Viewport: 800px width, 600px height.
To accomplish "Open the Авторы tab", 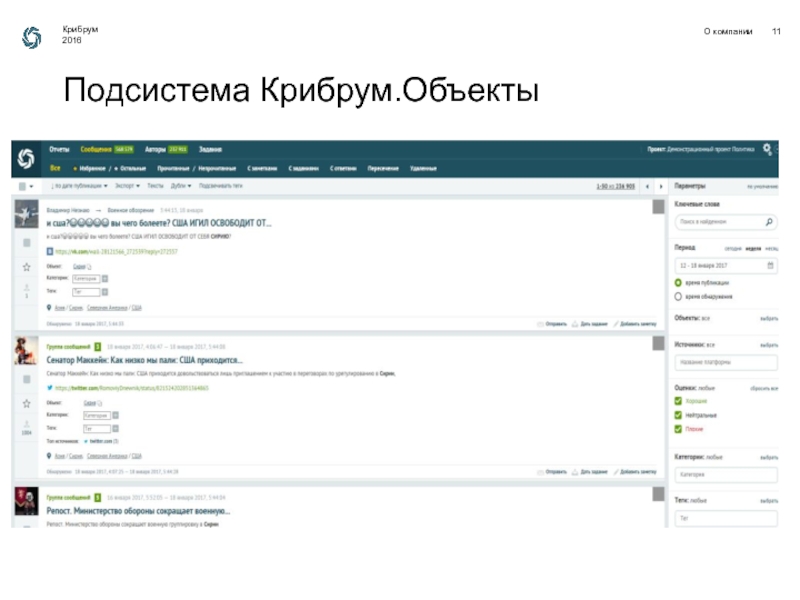I will point(155,150).
